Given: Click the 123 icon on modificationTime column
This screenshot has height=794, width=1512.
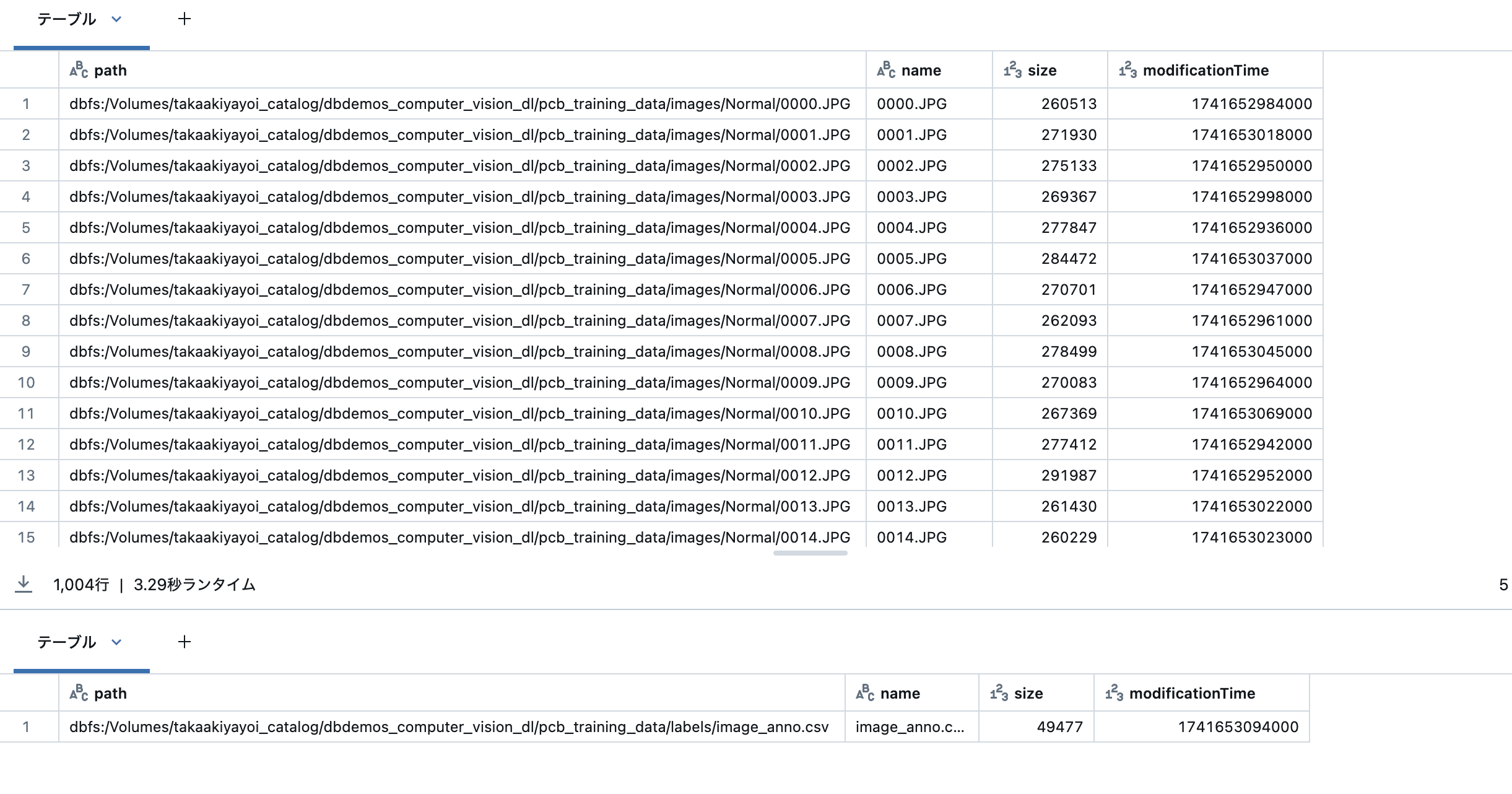Looking at the screenshot, I should (1128, 70).
